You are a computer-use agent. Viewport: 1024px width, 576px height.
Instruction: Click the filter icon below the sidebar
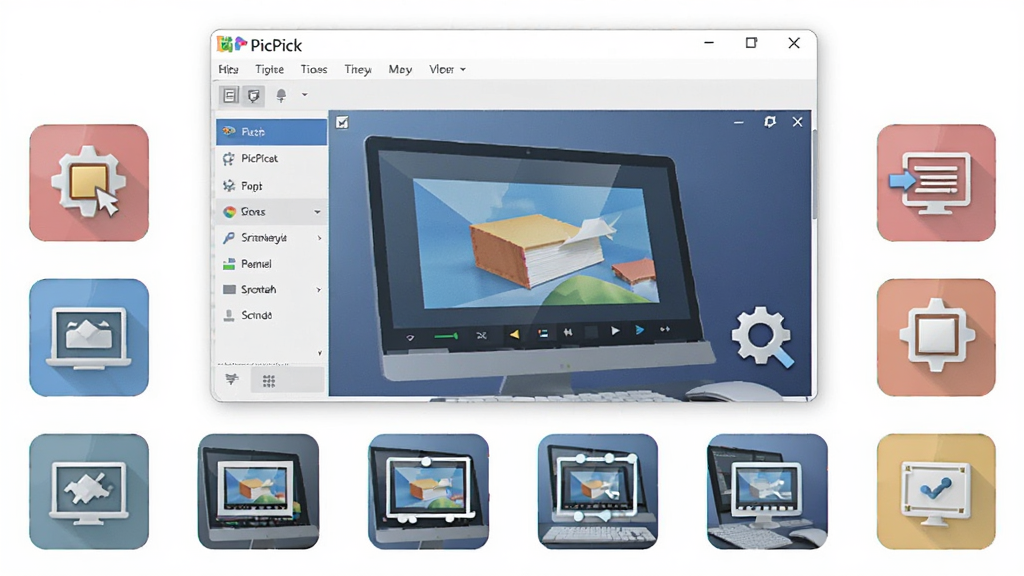[232, 380]
